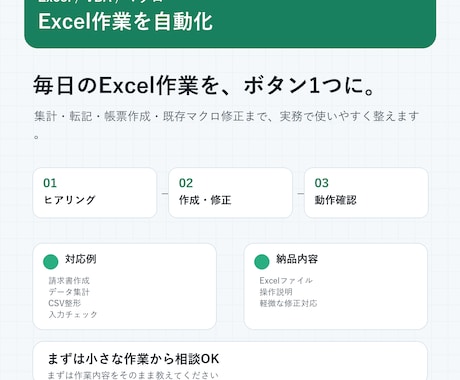Click the '対応例' heading

click(81, 259)
